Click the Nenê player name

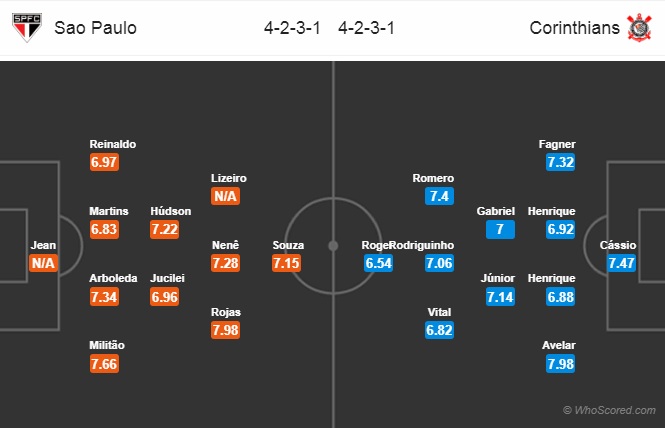coord(226,245)
